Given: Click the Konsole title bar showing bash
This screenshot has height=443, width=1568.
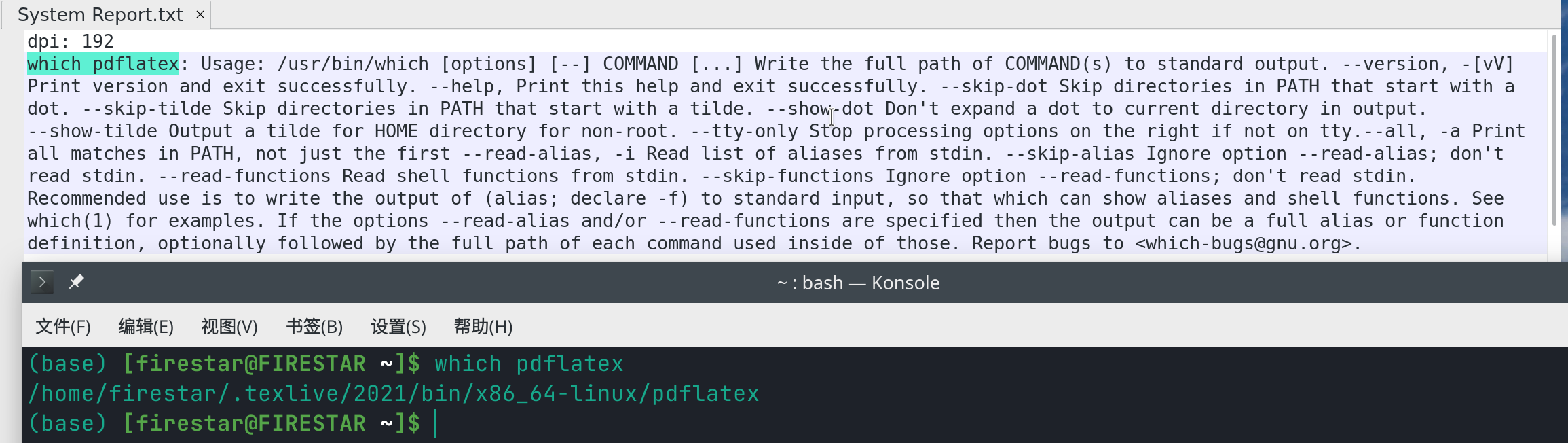Looking at the screenshot, I should (857, 282).
